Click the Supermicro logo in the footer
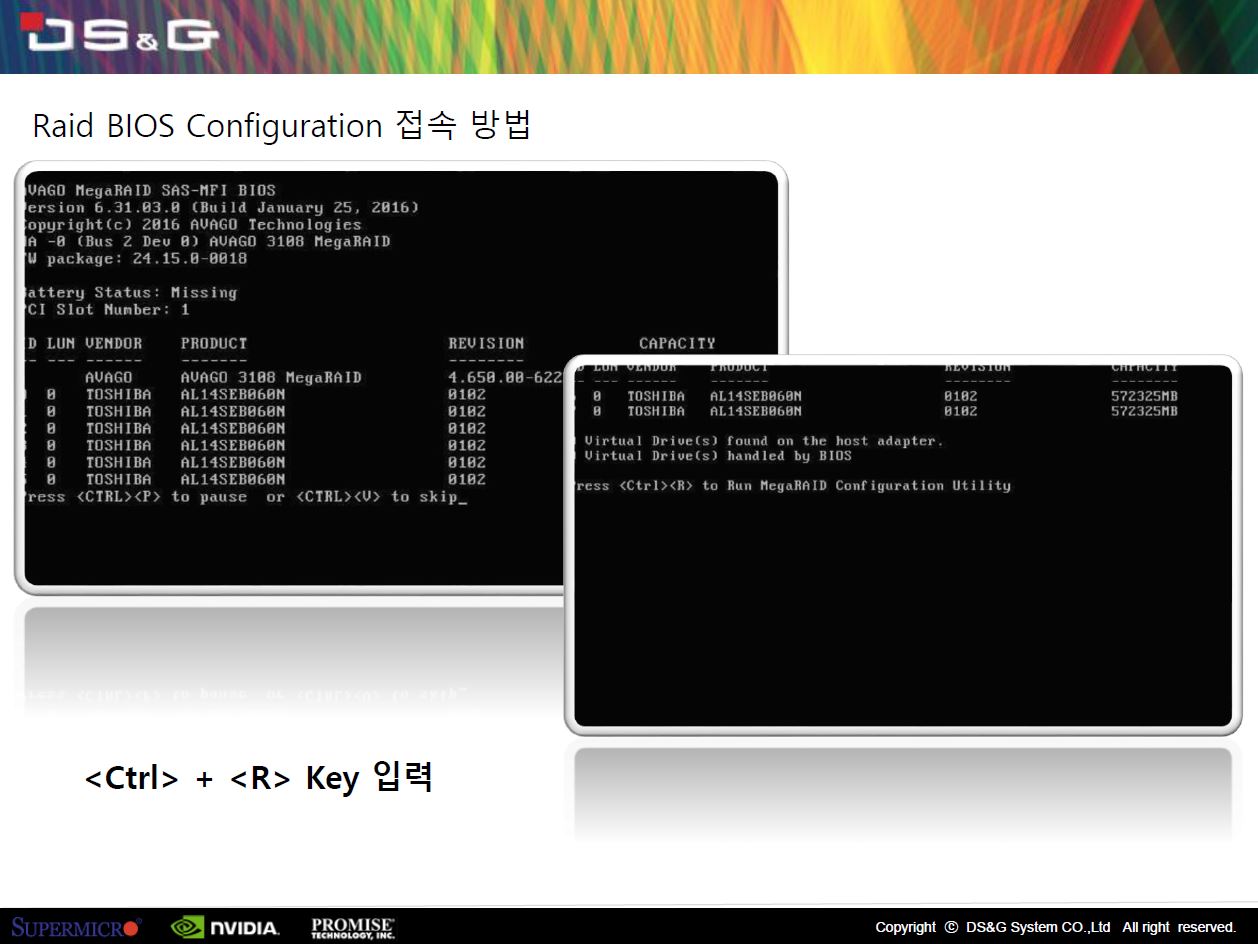The height and width of the screenshot is (944, 1258). click(76, 927)
